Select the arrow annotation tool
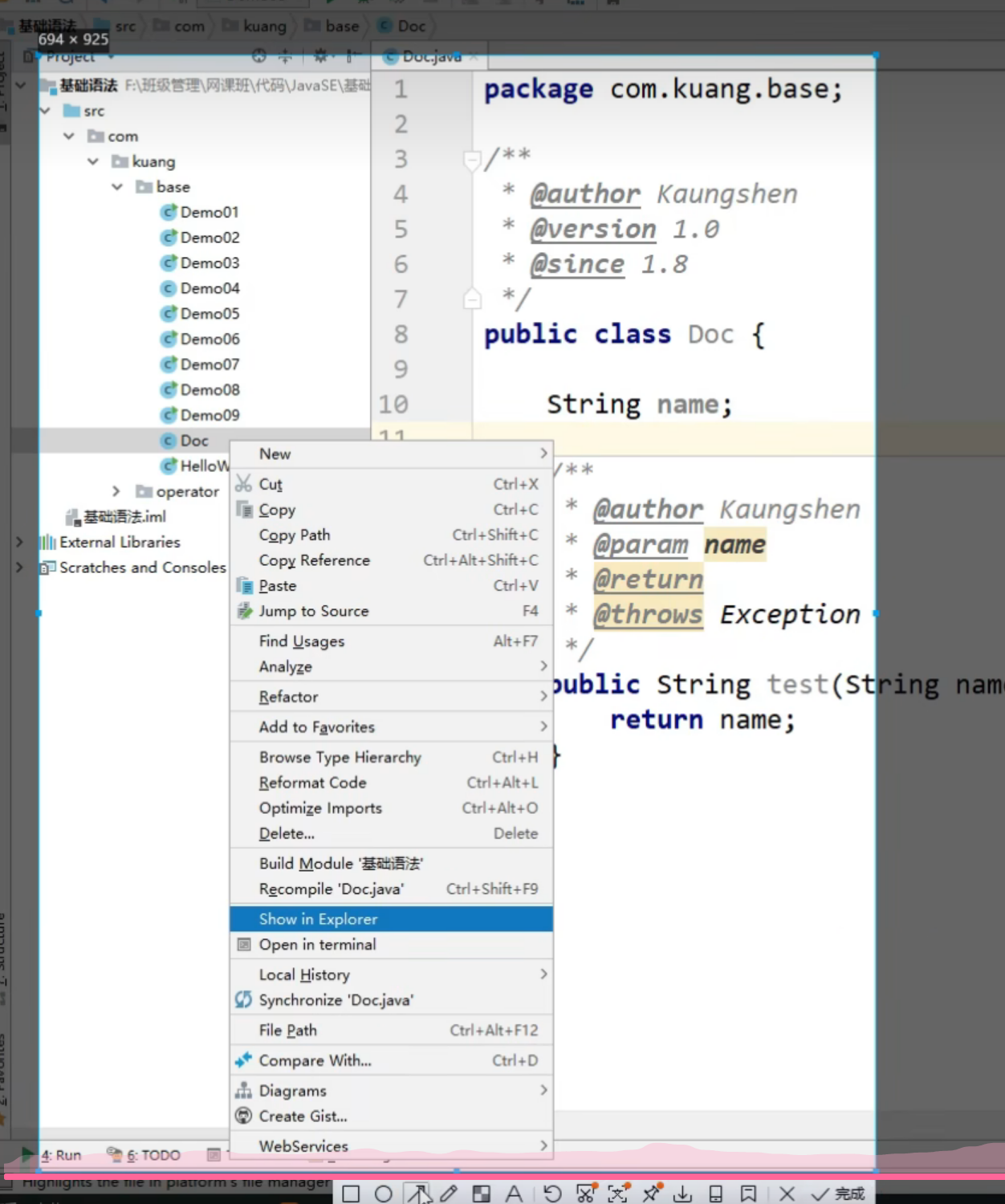Viewport: 1005px width, 1204px height. [418, 1194]
